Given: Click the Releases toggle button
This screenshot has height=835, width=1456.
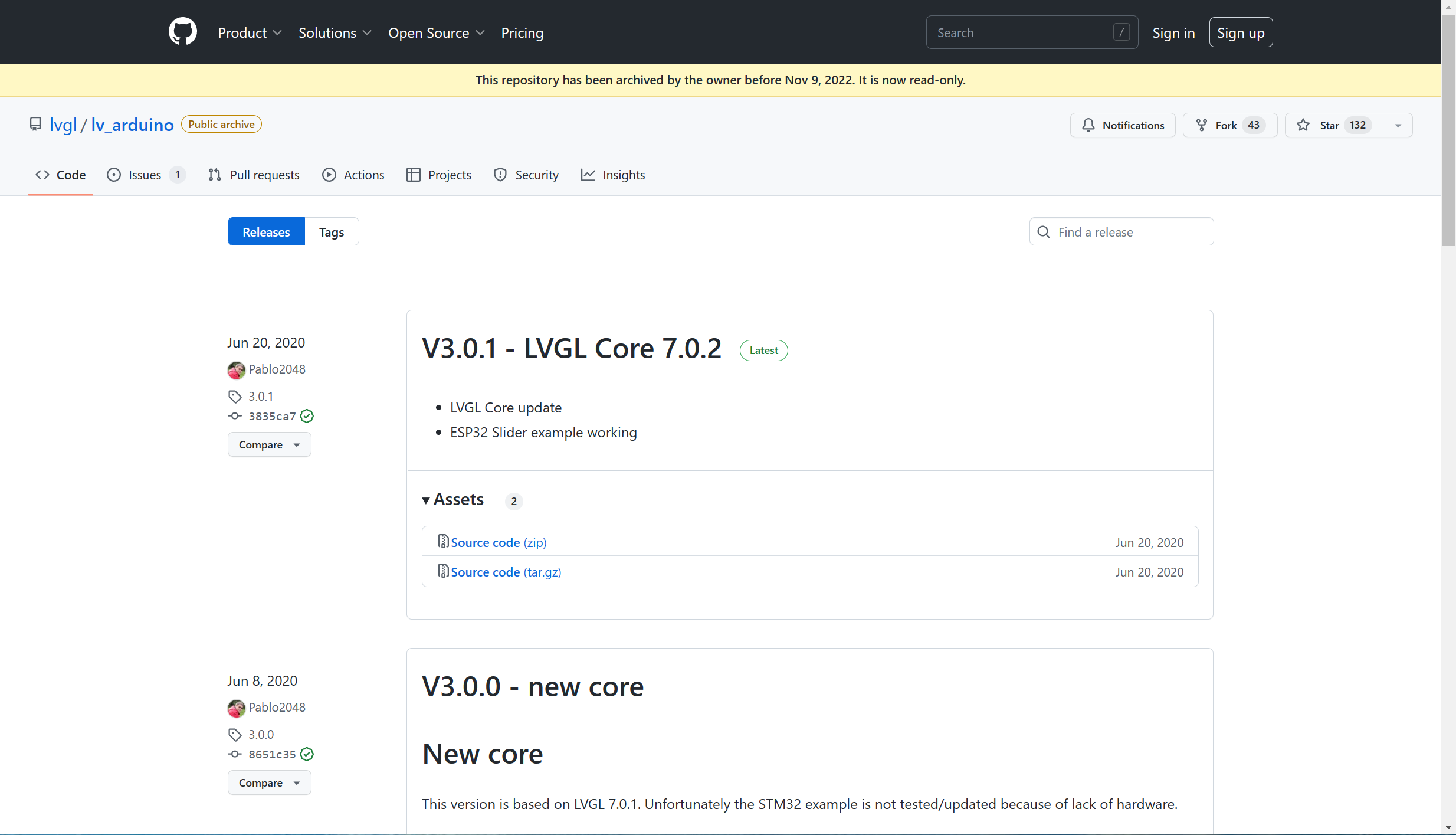Looking at the screenshot, I should click(266, 231).
